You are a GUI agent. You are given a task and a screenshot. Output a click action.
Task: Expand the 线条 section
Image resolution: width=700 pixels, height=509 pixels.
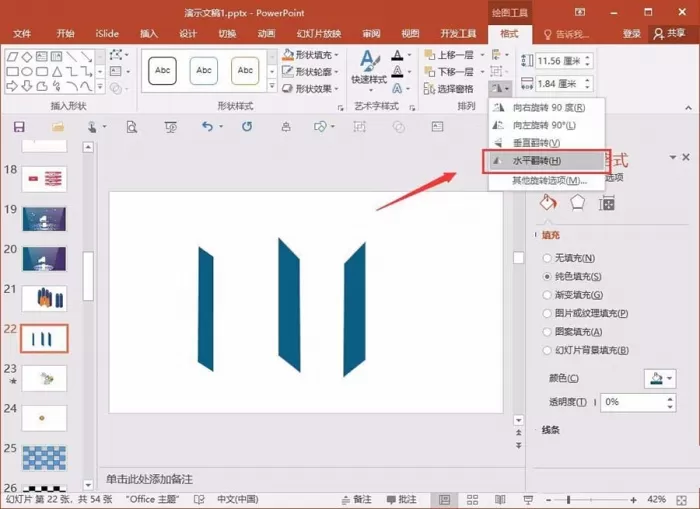coord(550,430)
